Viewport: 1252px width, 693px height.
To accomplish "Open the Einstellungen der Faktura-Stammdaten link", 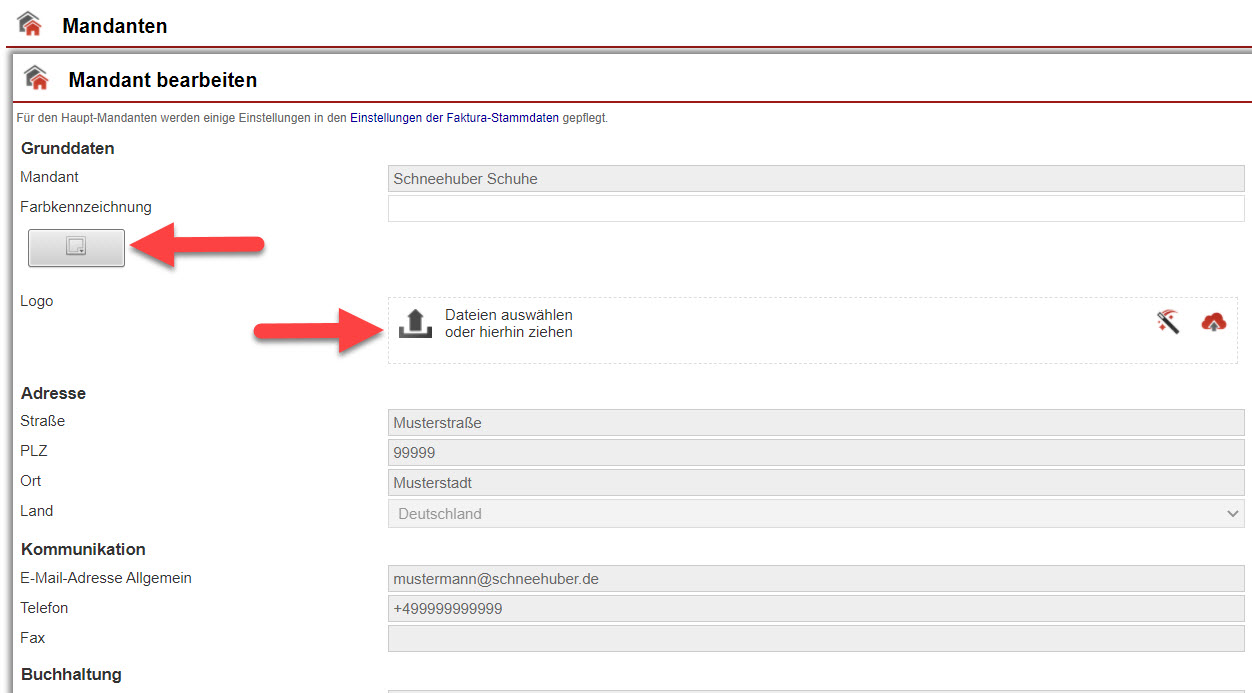I will [x=455, y=118].
